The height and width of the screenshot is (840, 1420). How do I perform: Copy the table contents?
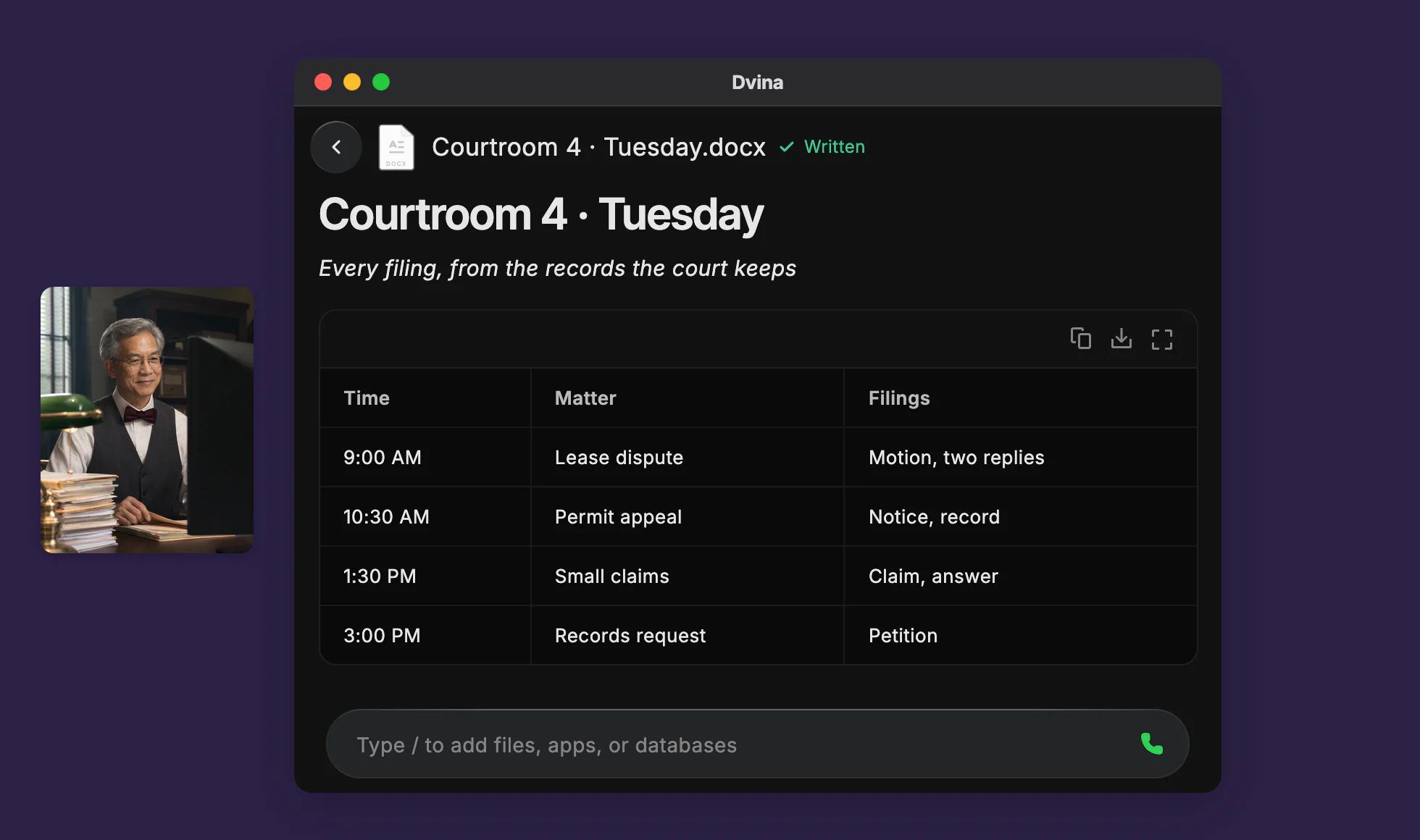(1081, 338)
